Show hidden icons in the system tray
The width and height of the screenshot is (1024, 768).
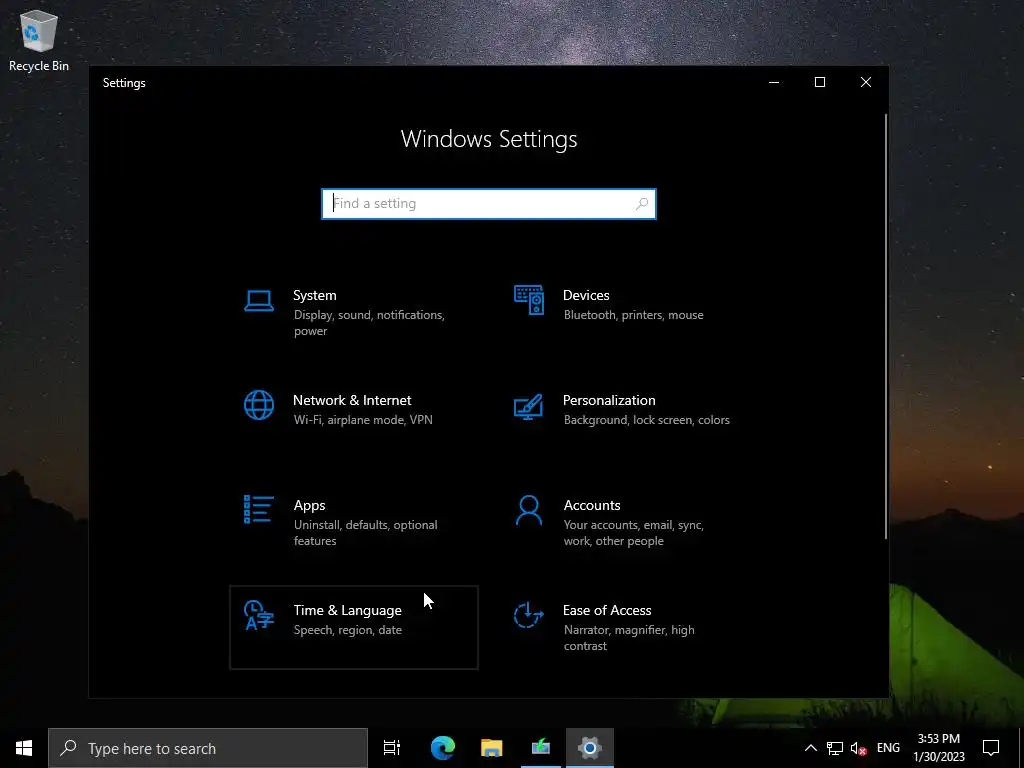pos(810,748)
